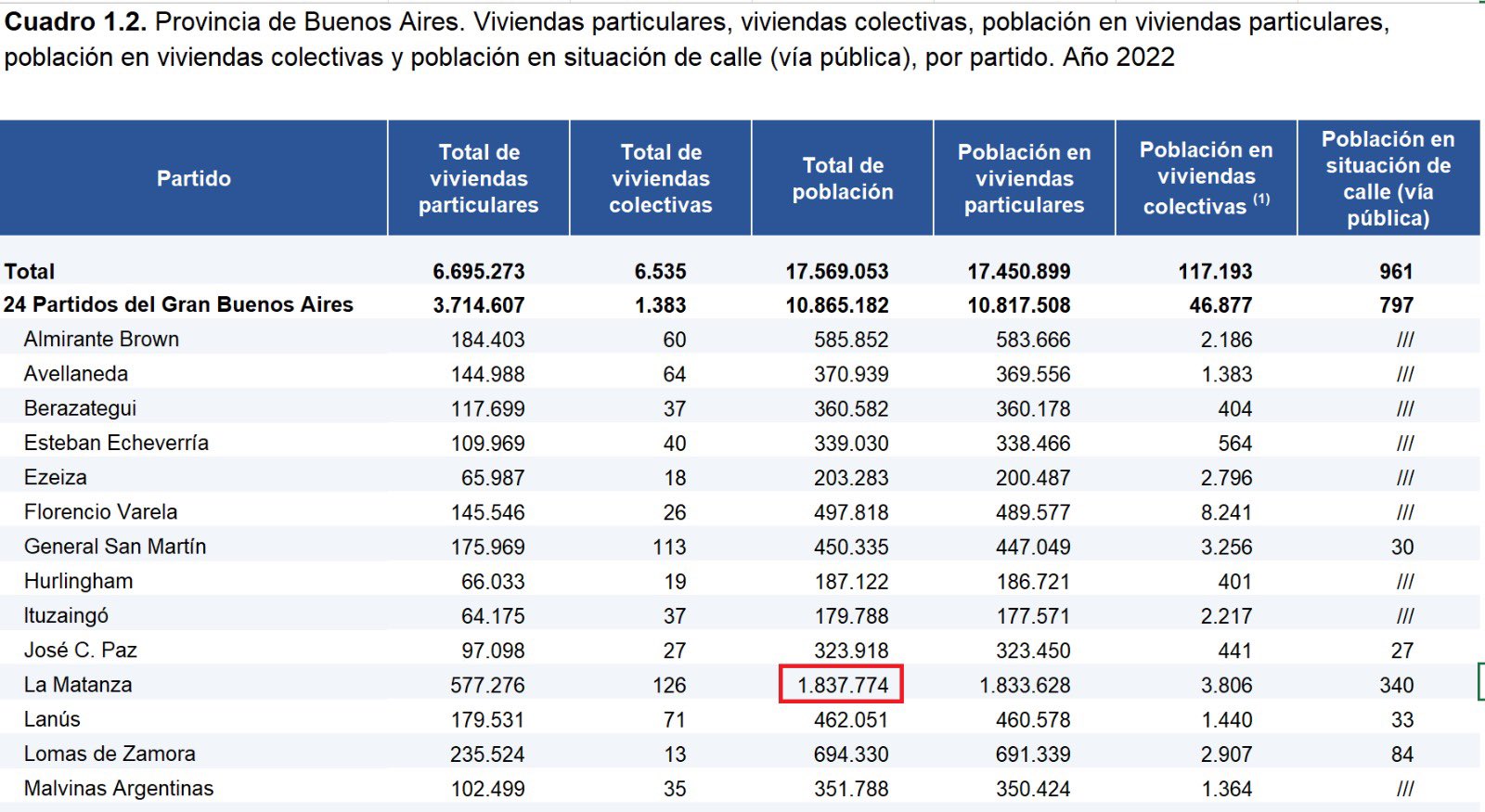Click the Almirante Brown row name
1485x812 pixels.
pos(101,340)
